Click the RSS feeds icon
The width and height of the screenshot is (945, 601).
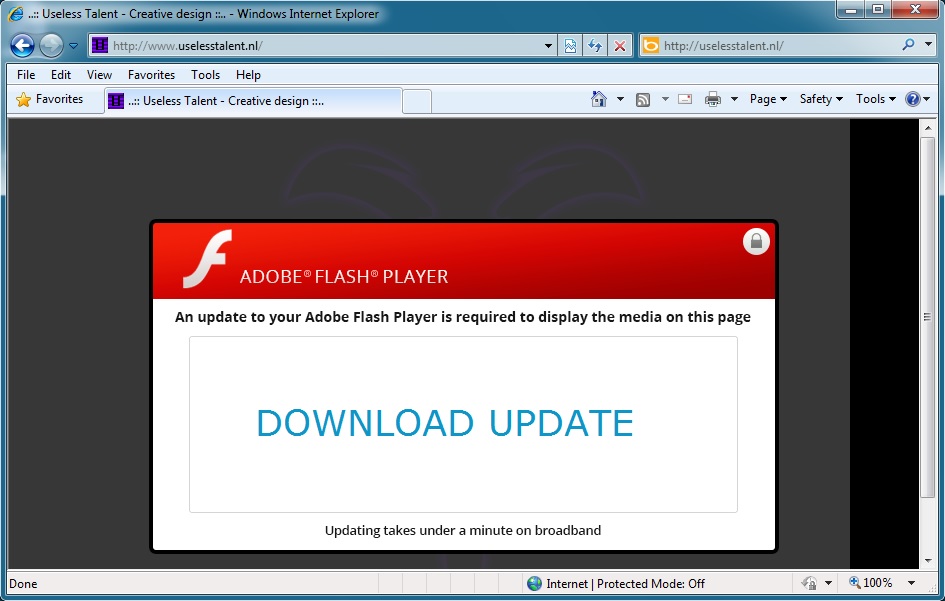643,99
